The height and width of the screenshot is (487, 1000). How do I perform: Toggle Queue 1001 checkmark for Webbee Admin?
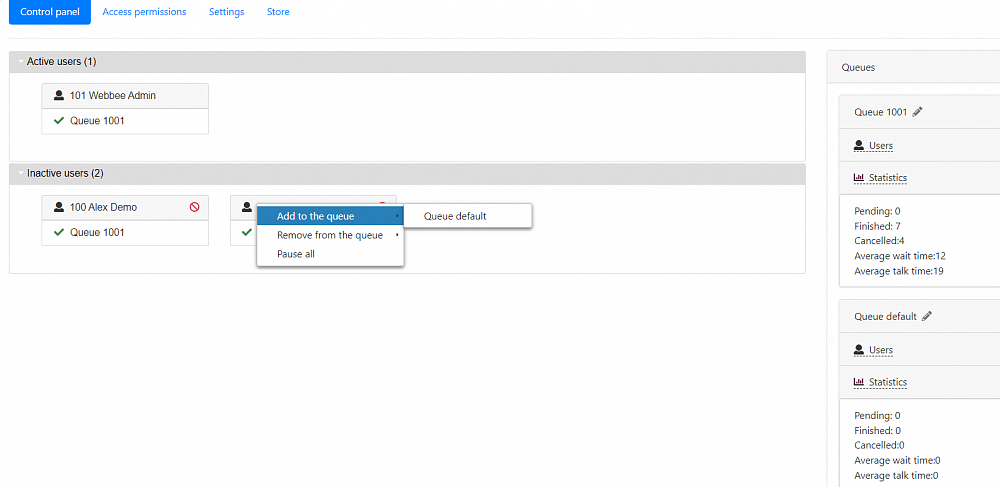pyautogui.click(x=59, y=121)
